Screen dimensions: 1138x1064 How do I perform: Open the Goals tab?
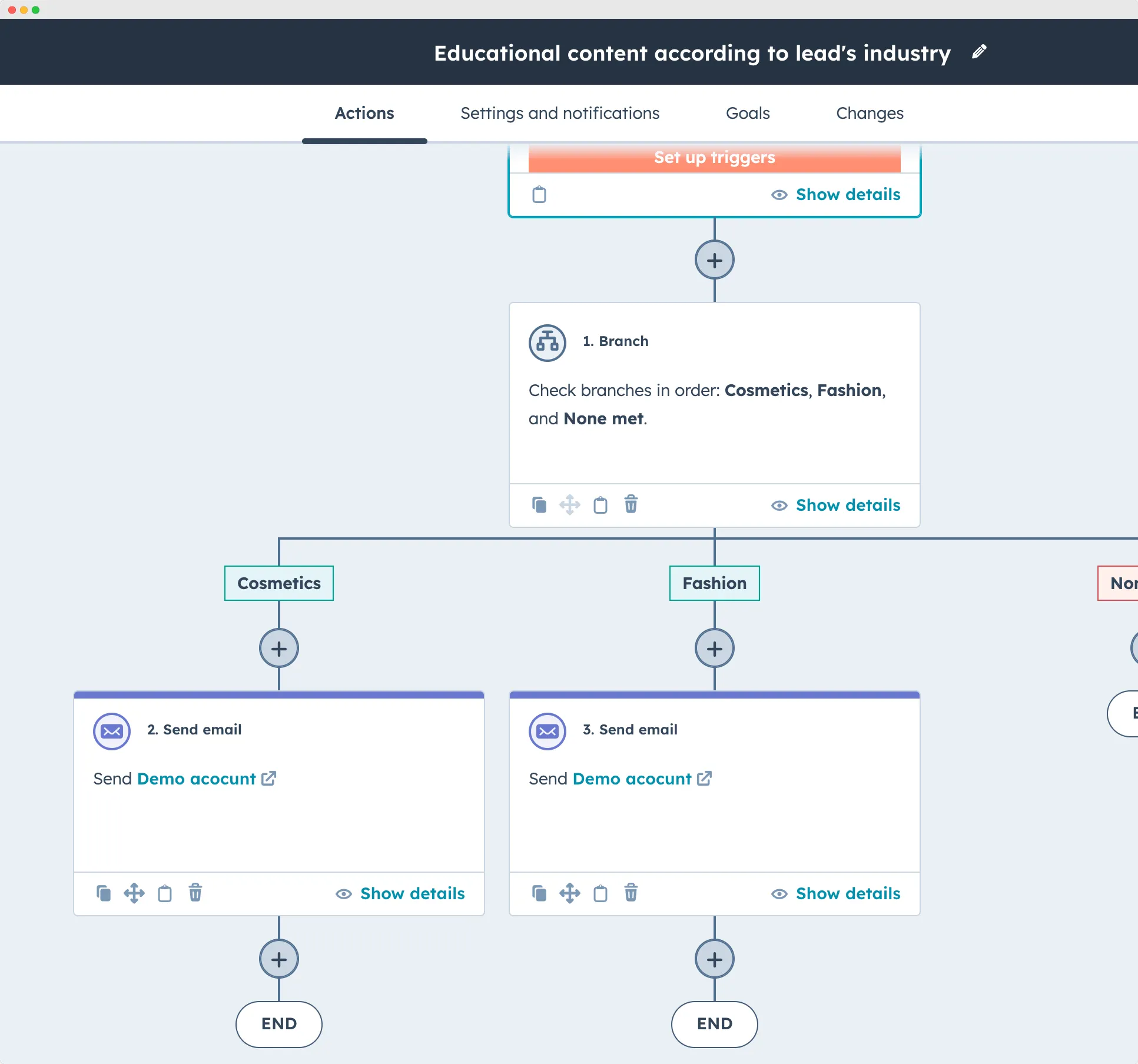748,113
